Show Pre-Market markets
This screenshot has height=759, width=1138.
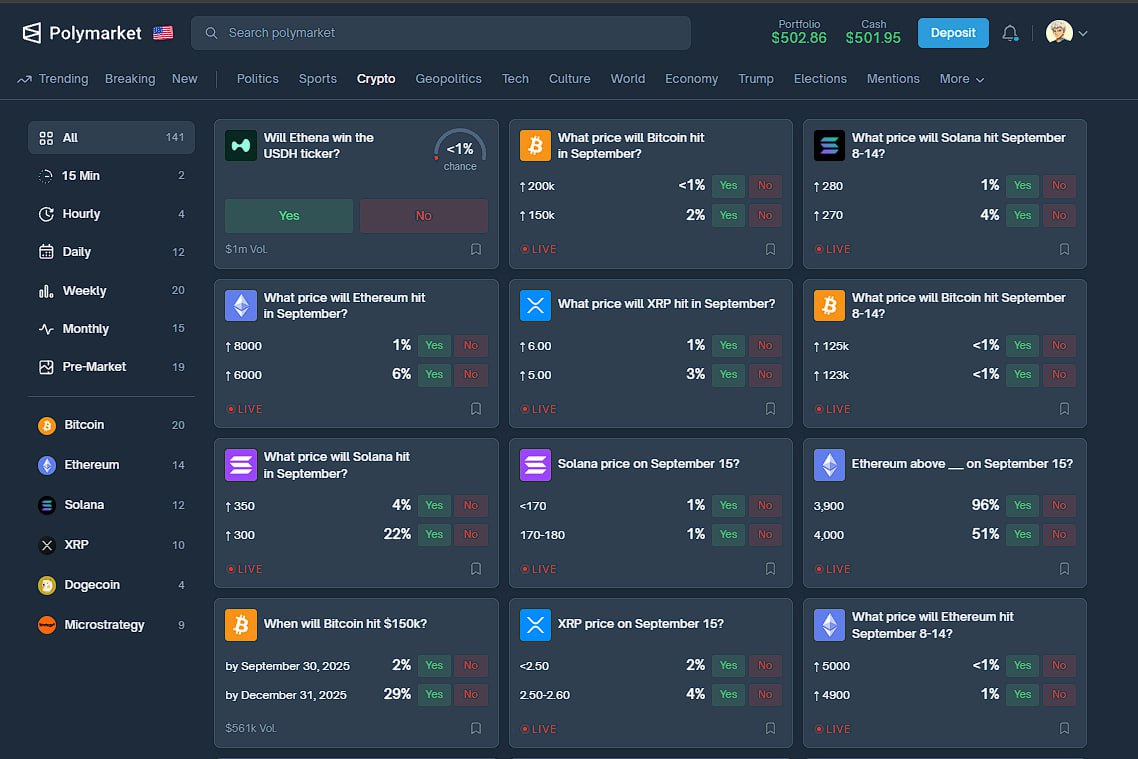tap(111, 367)
